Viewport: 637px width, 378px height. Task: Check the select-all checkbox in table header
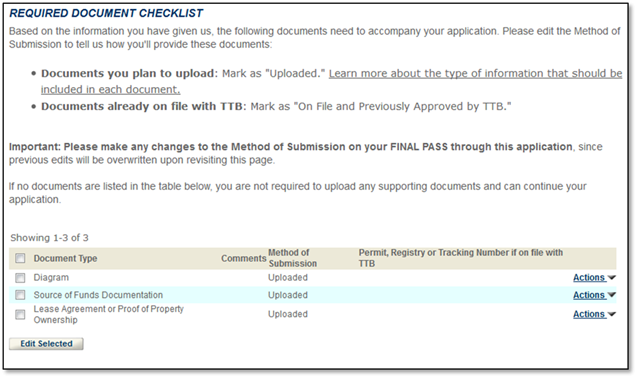pos(20,258)
